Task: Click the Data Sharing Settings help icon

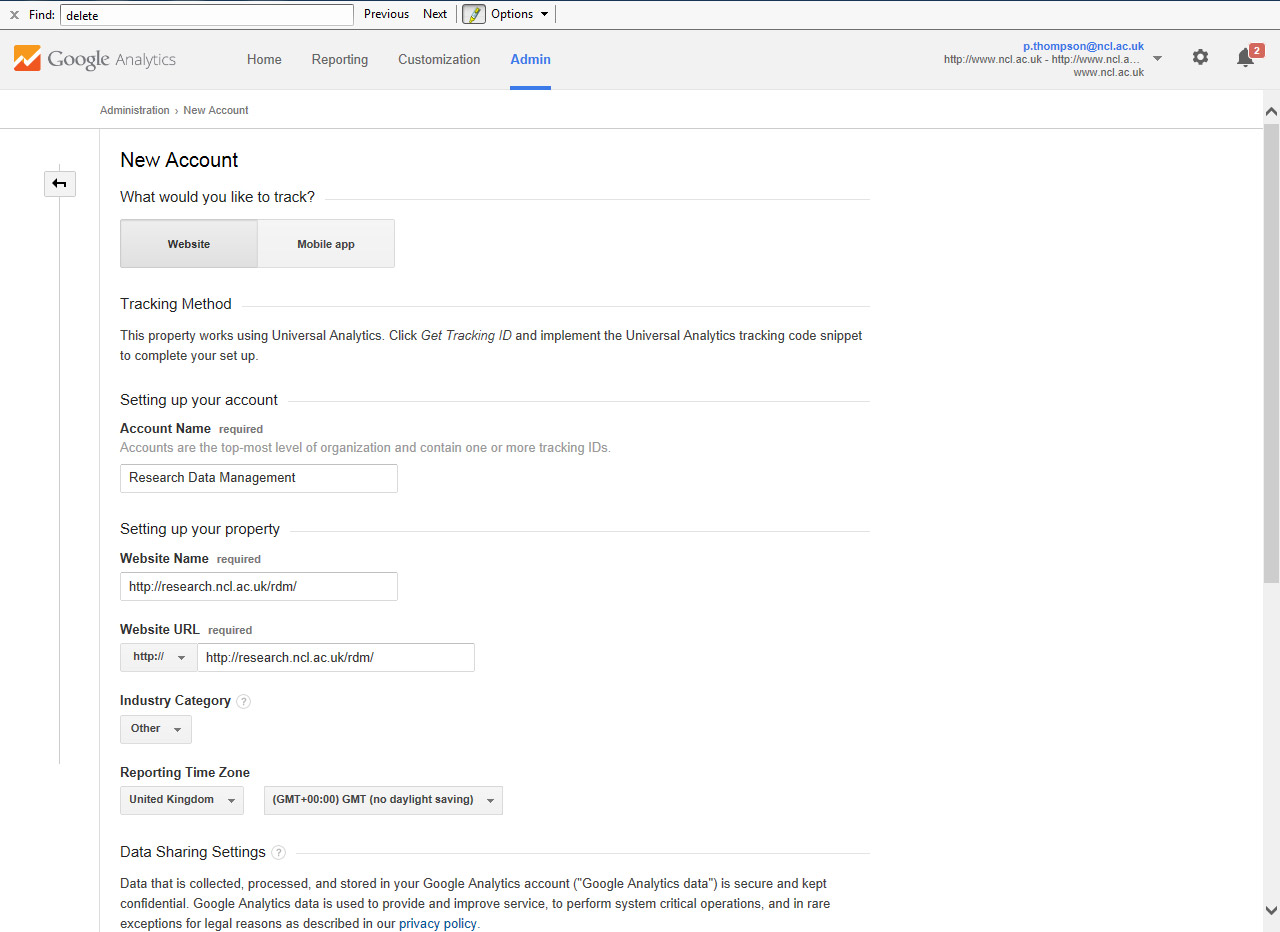Action: coord(278,853)
